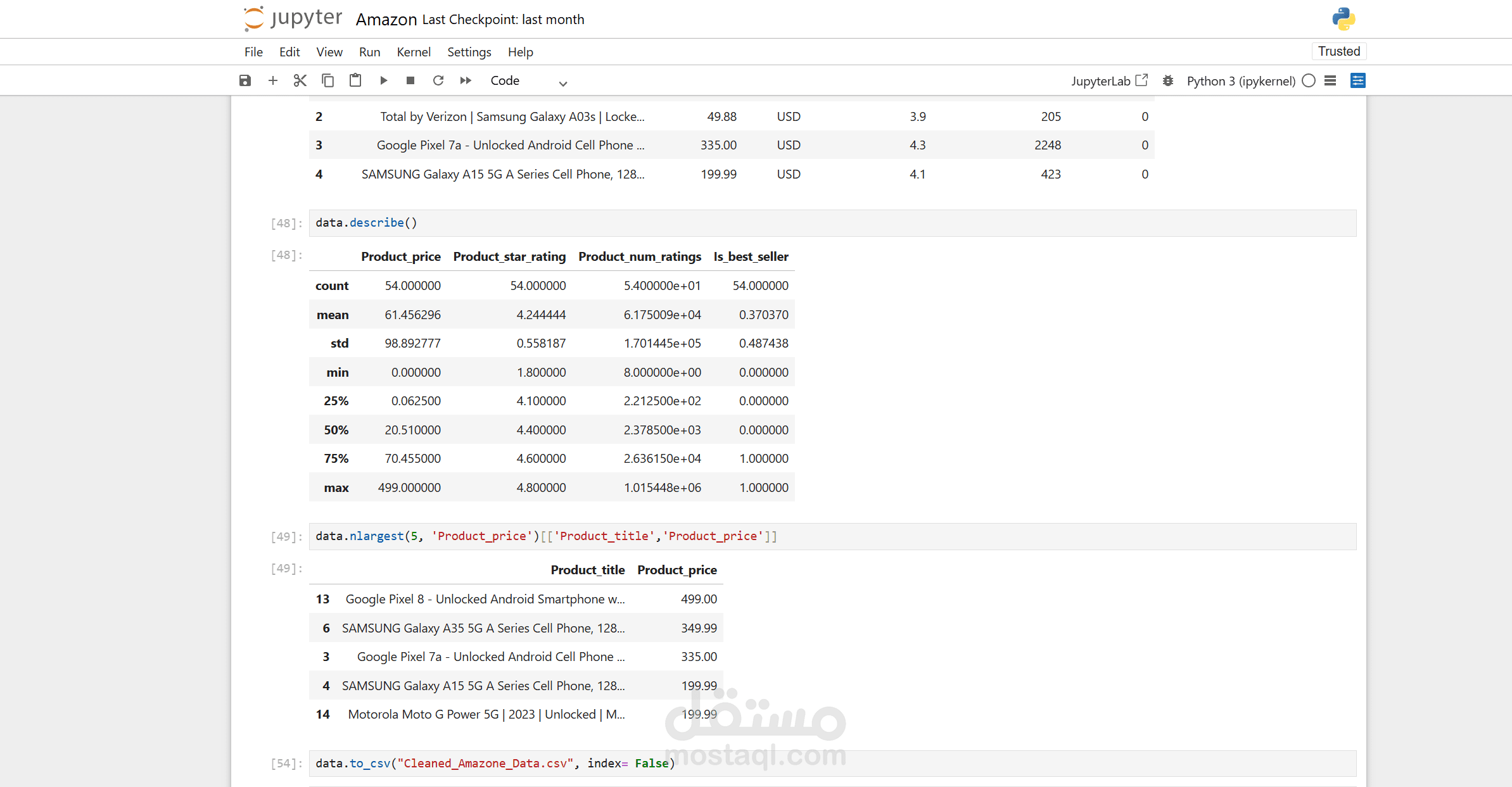Open notebook in JupyterLab
Viewport: 1512px width, 787px height.
pos(1109,81)
